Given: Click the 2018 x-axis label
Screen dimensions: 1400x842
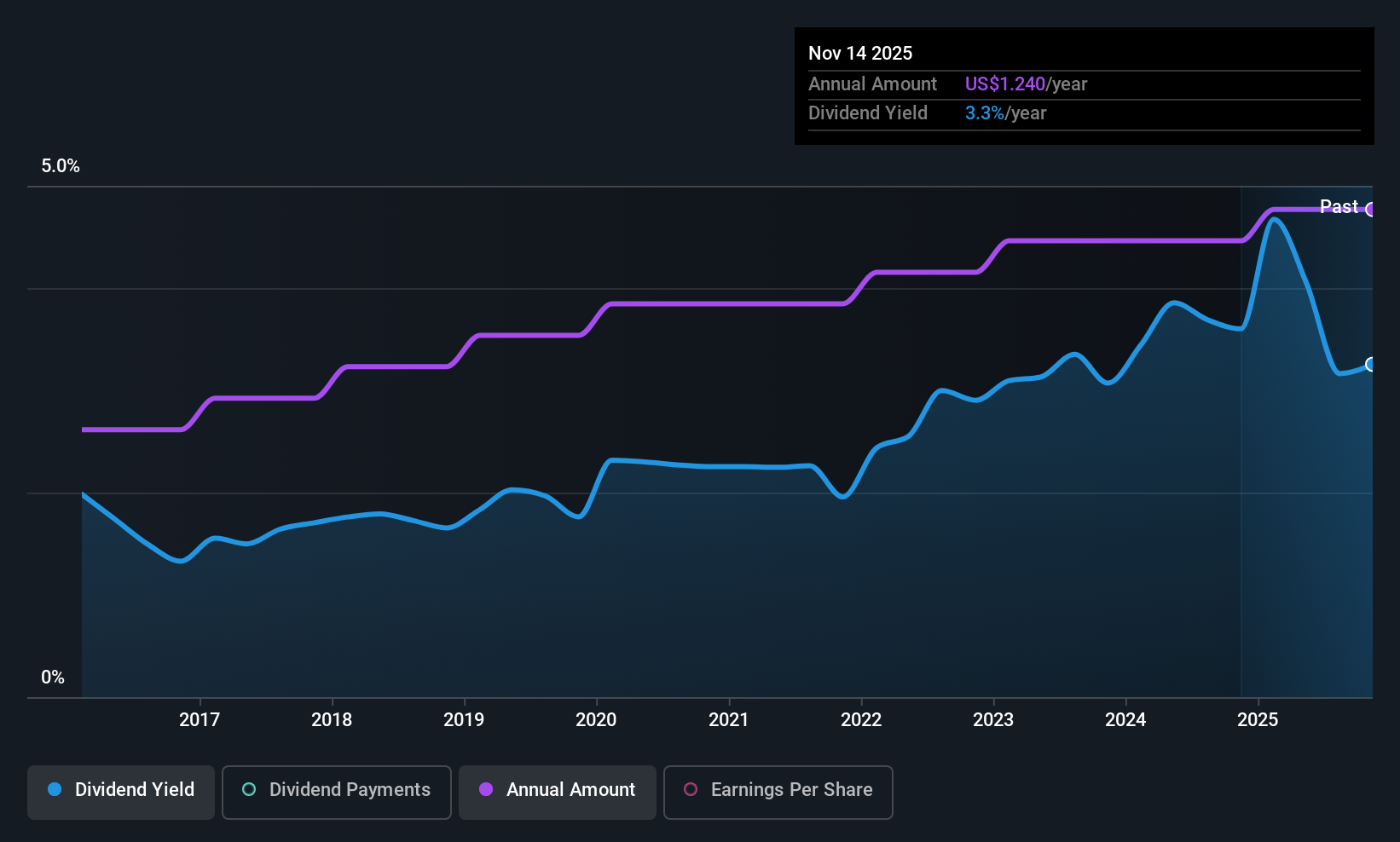Looking at the screenshot, I should click(x=332, y=719).
